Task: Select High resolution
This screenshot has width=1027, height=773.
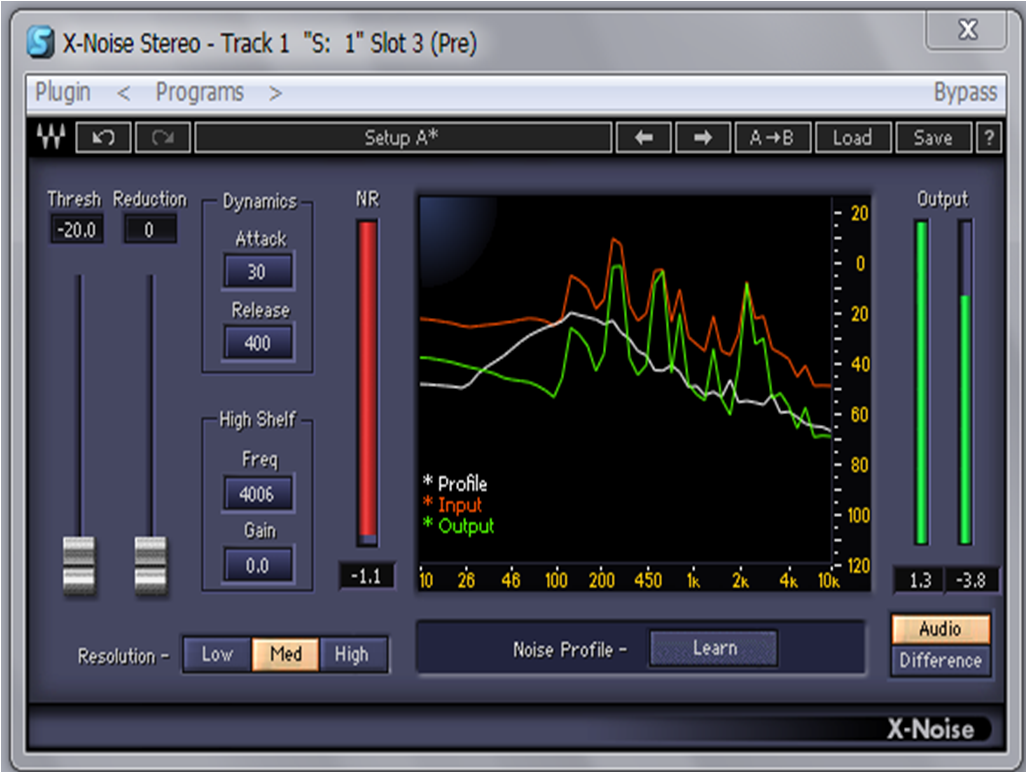Action: (x=352, y=654)
